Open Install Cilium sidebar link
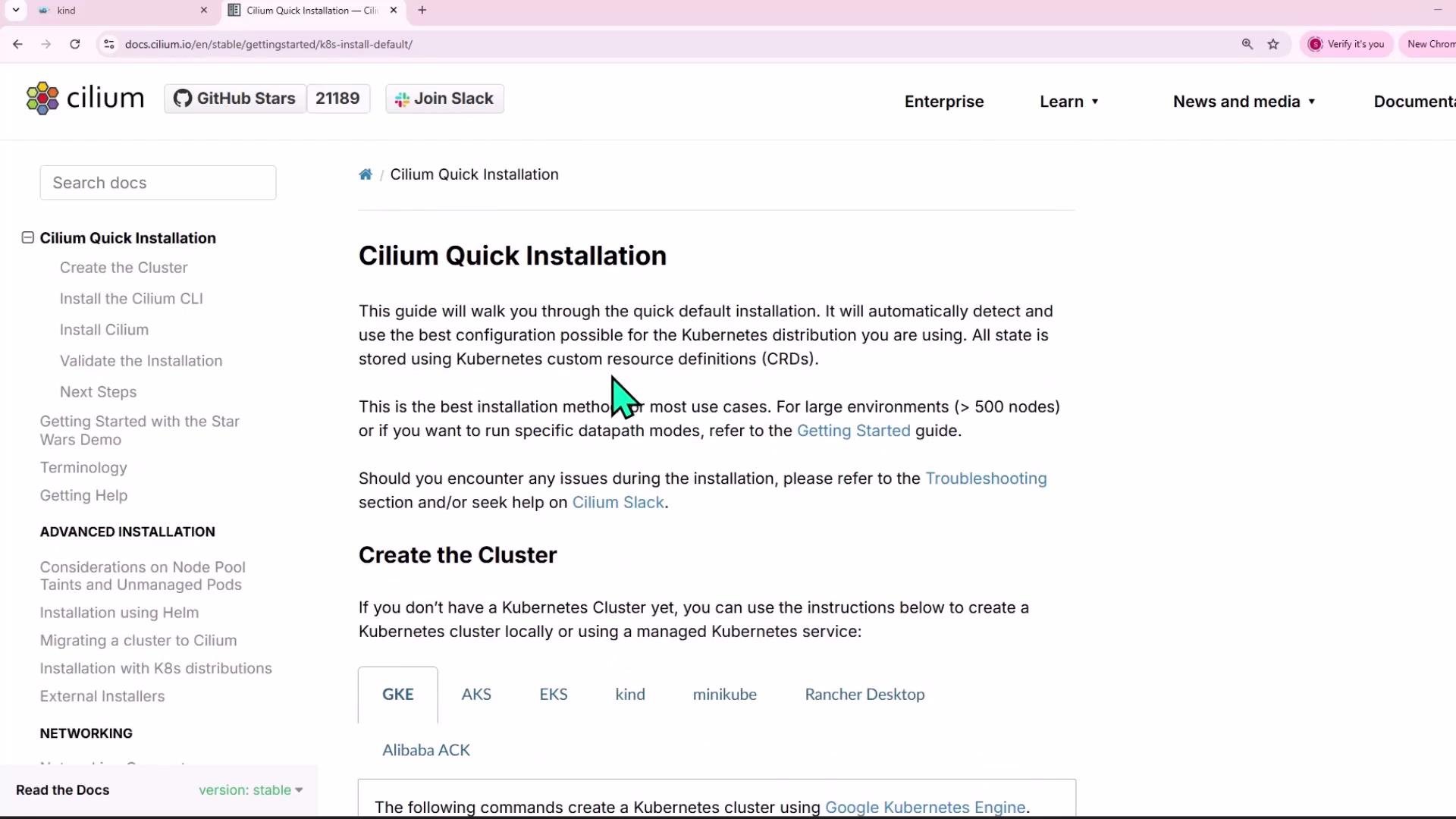The height and width of the screenshot is (819, 1456). coord(104,330)
